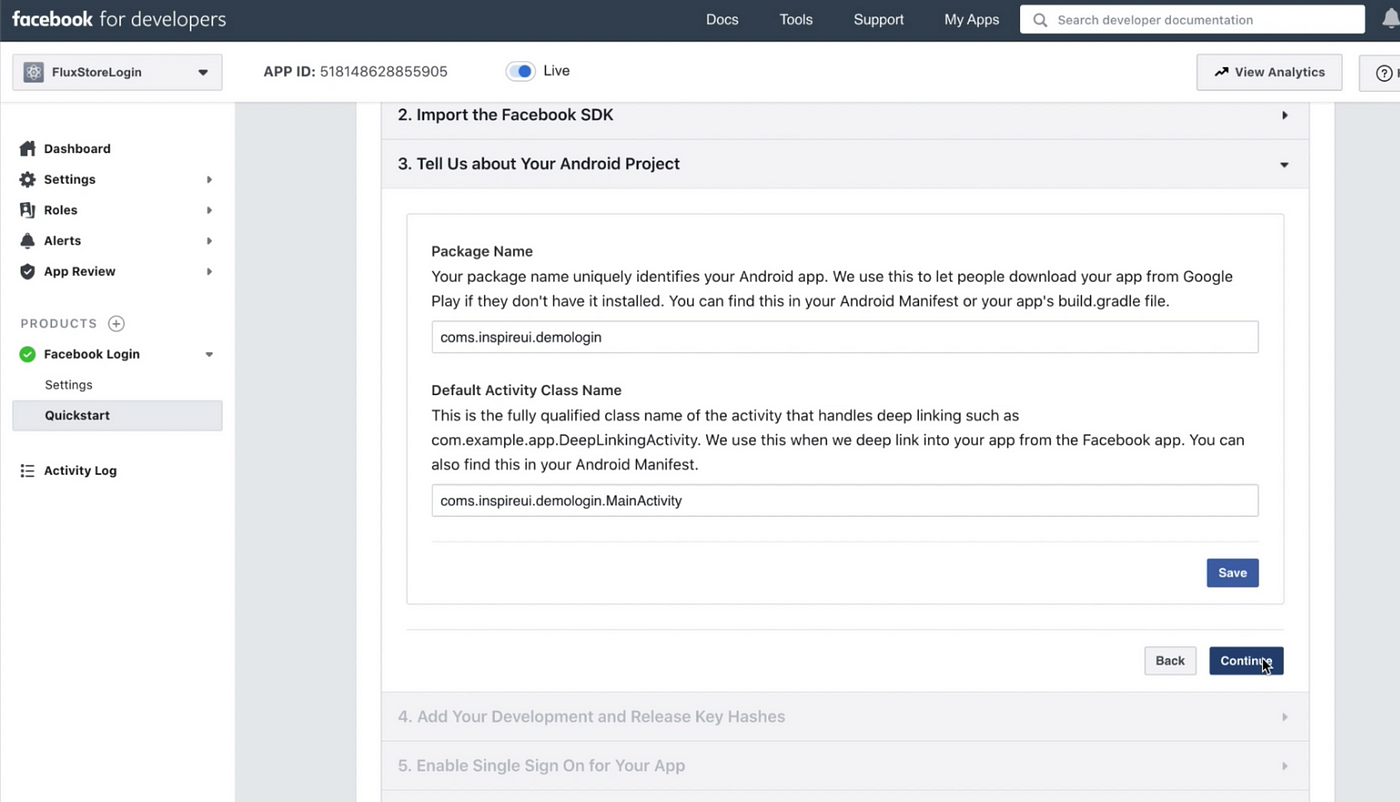1400x802 pixels.
Task: Open the Support menu
Action: tap(878, 20)
